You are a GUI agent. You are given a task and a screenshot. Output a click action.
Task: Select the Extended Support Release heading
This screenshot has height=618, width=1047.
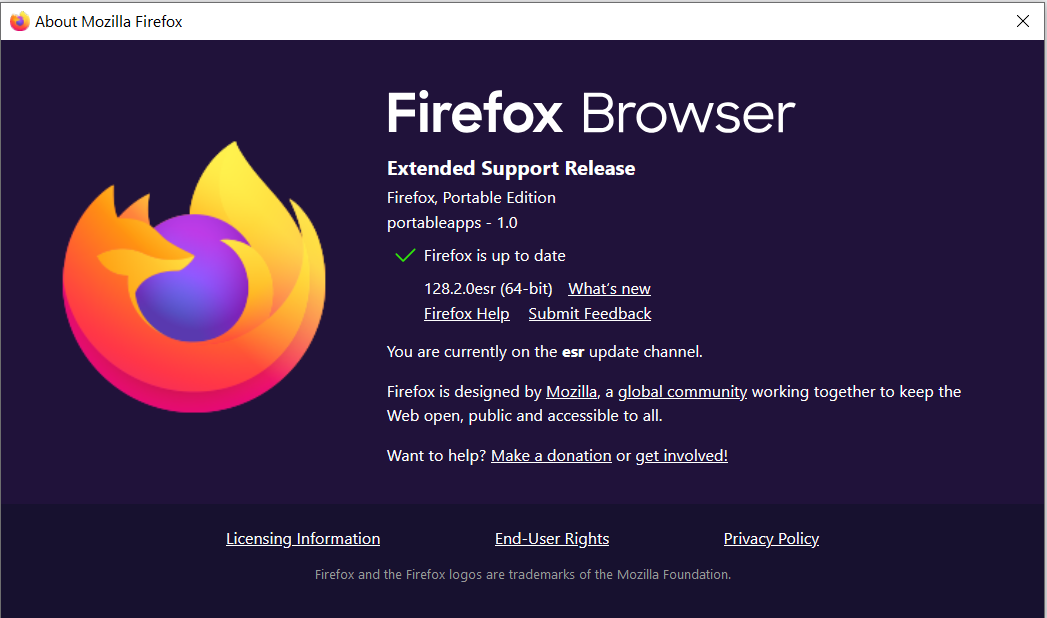[x=511, y=168]
